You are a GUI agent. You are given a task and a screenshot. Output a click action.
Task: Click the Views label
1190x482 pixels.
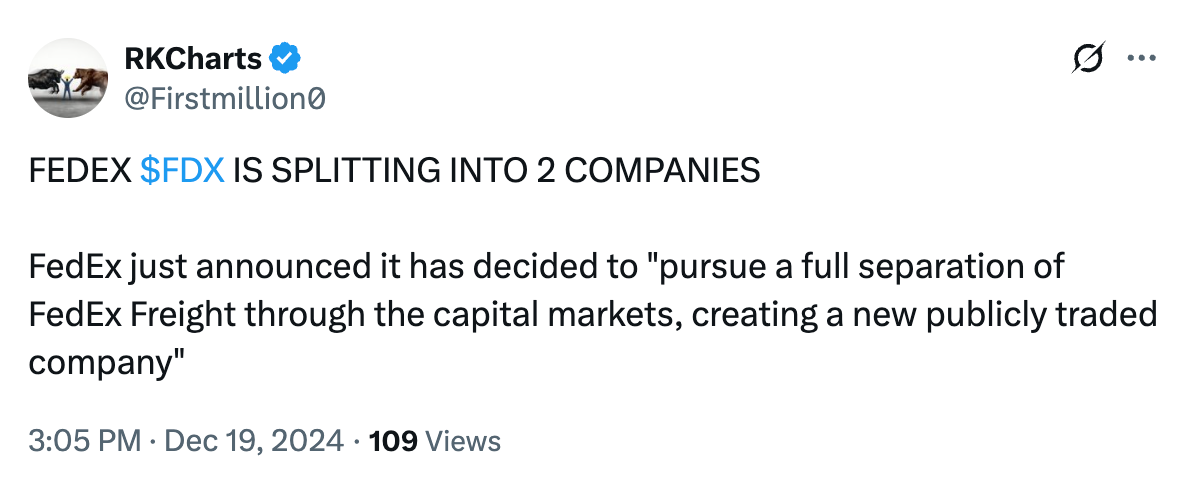pyautogui.click(x=462, y=441)
